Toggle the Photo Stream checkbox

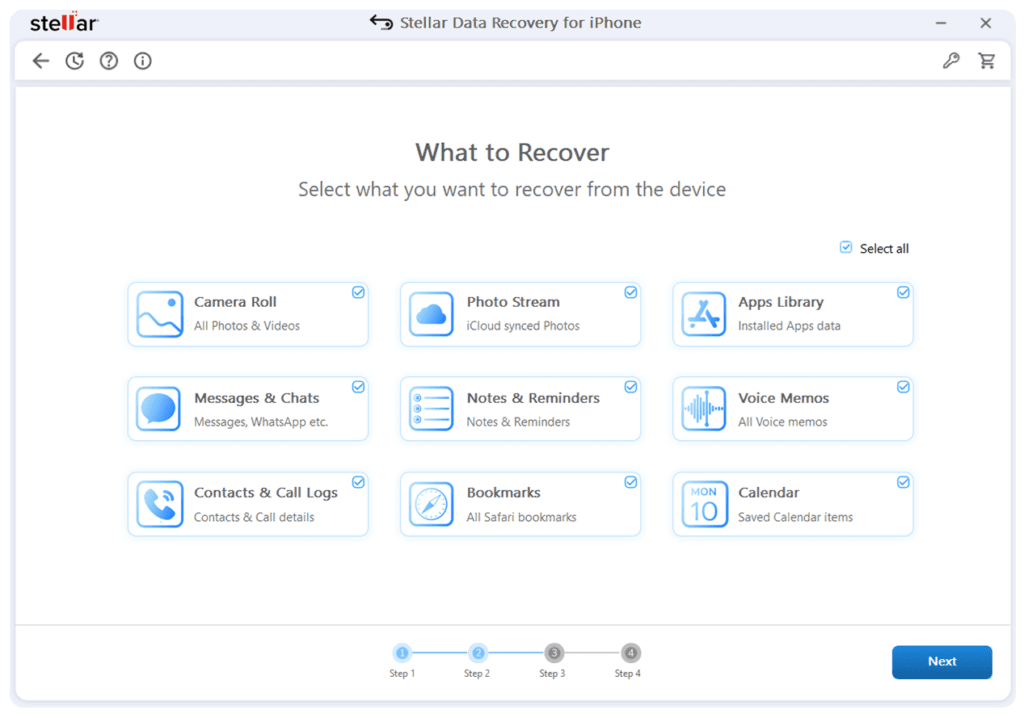pos(631,292)
